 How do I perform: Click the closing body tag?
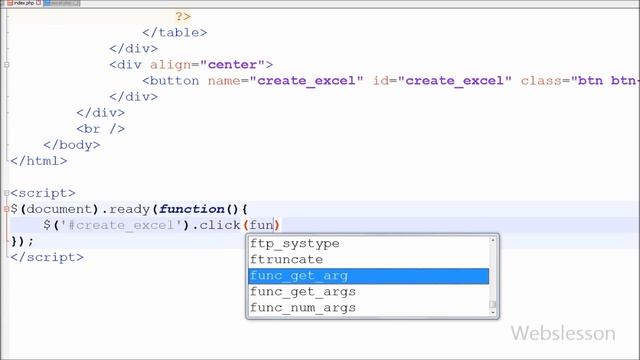[72, 145]
